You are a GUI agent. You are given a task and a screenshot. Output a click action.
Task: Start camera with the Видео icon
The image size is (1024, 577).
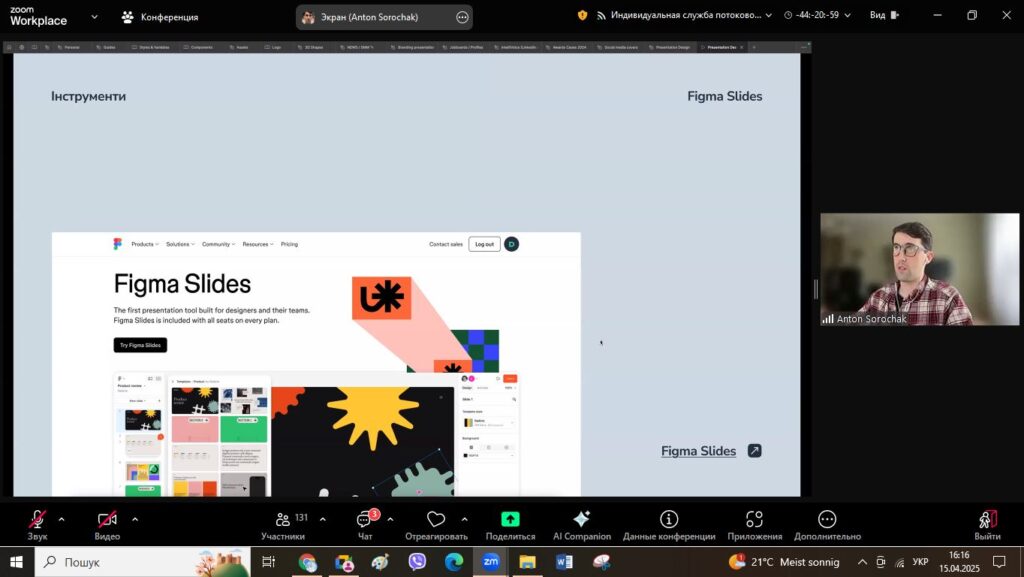pos(107,519)
